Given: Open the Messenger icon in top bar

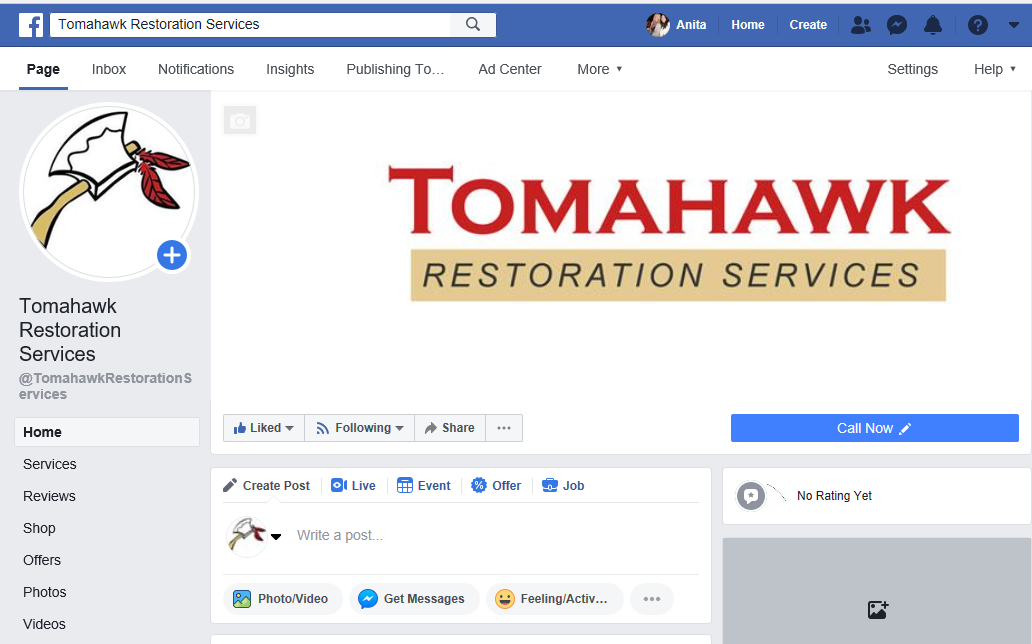Looking at the screenshot, I should click(x=896, y=25).
